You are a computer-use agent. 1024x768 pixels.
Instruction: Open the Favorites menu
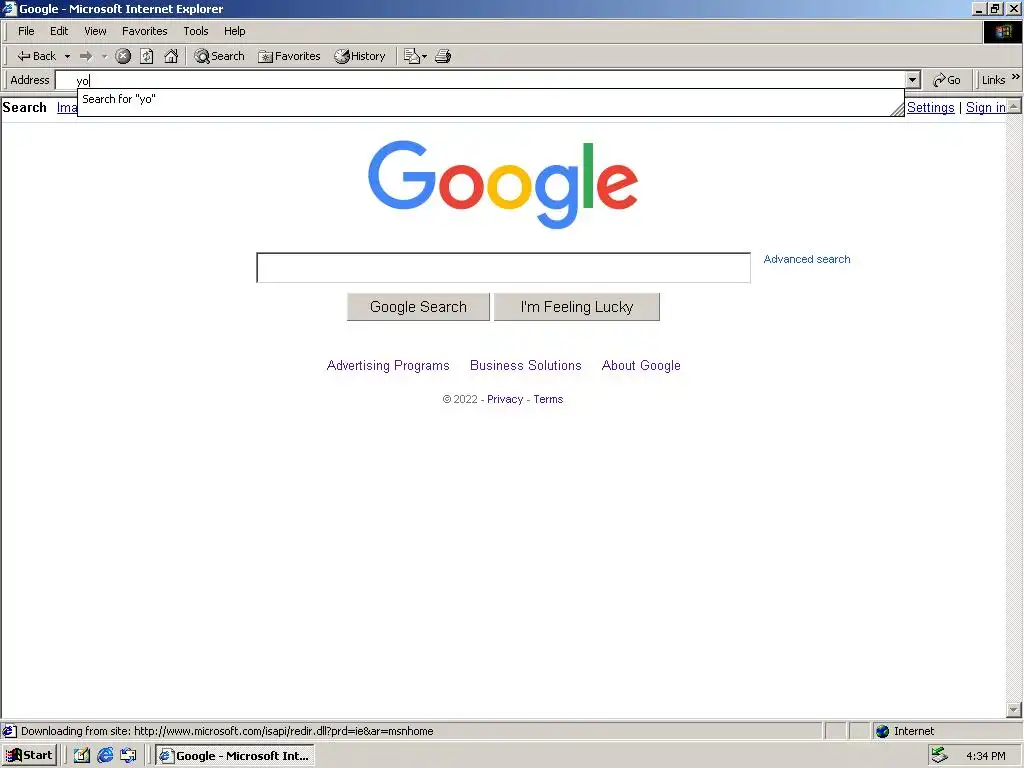144,31
